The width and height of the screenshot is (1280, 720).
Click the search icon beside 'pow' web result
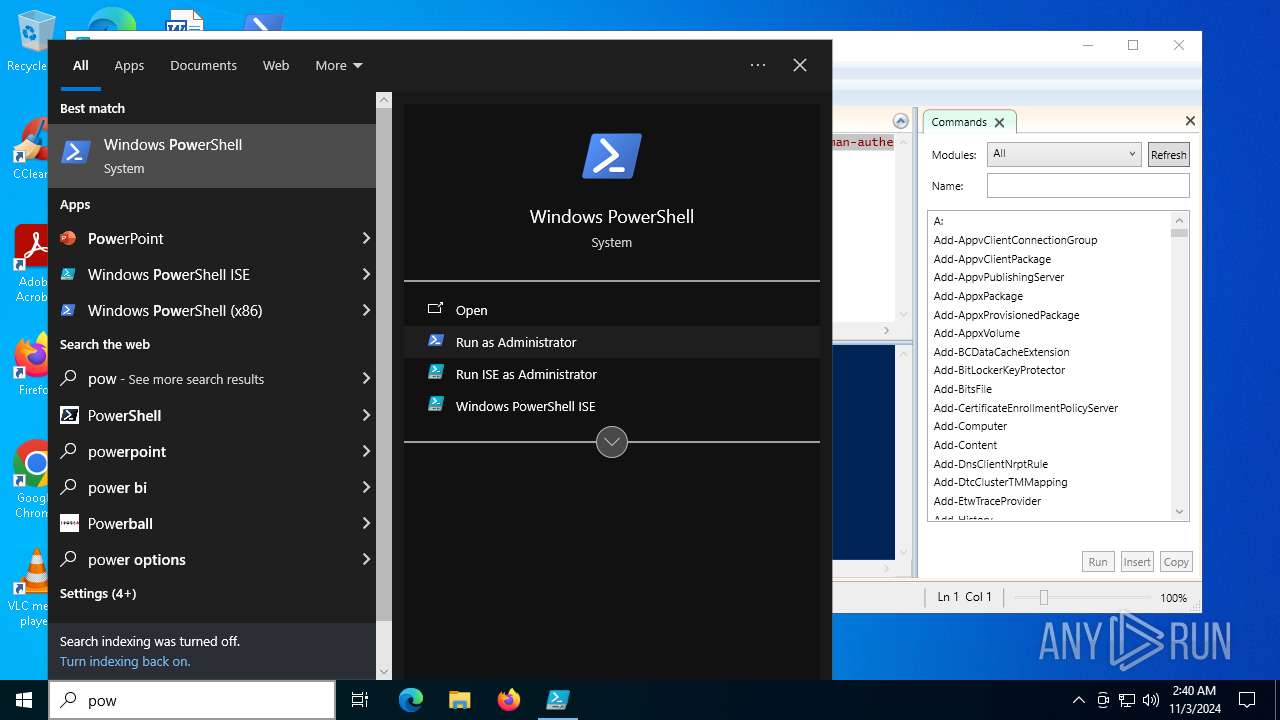tap(69, 379)
